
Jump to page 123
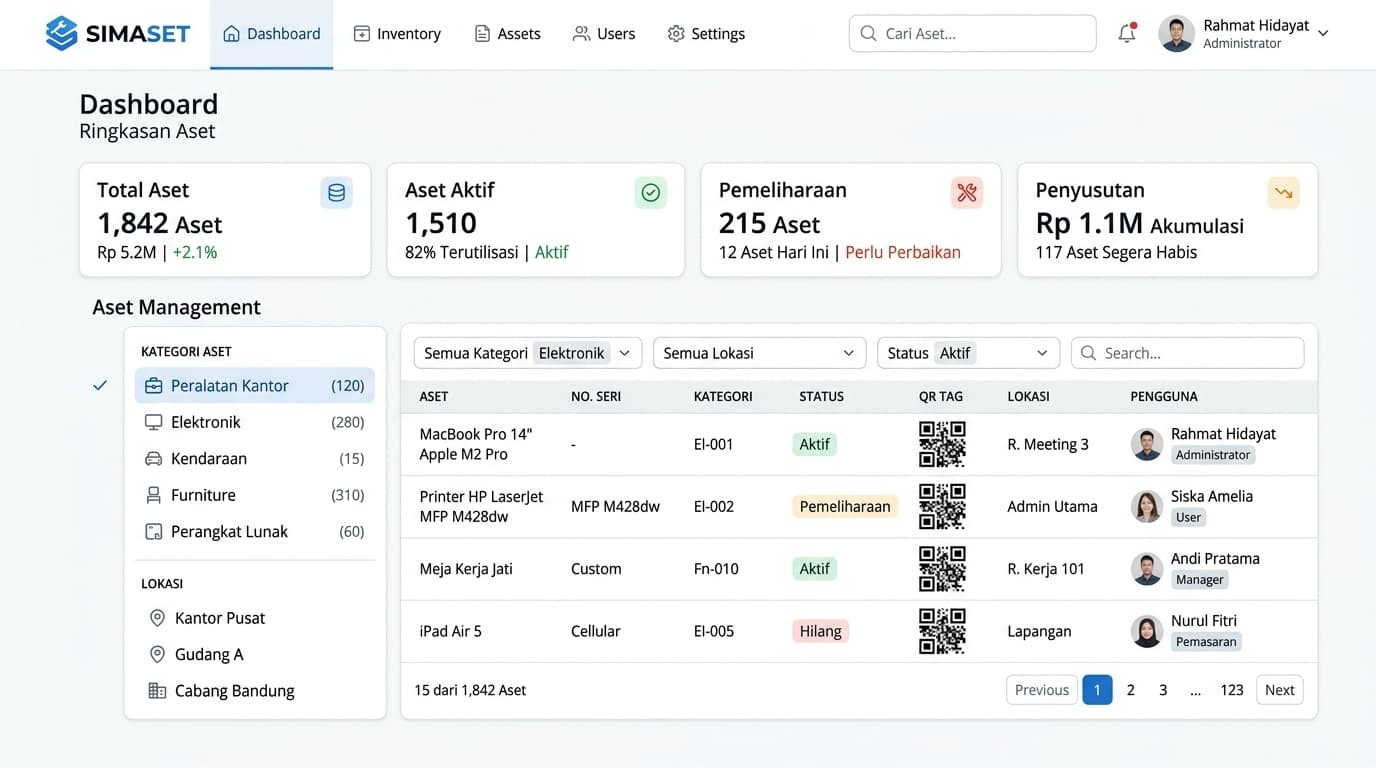pyautogui.click(x=1232, y=690)
